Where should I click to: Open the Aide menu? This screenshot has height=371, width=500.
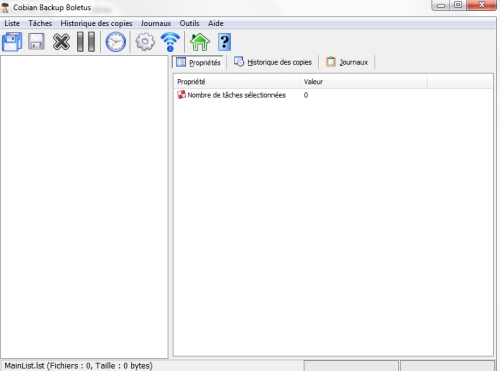tap(216, 23)
